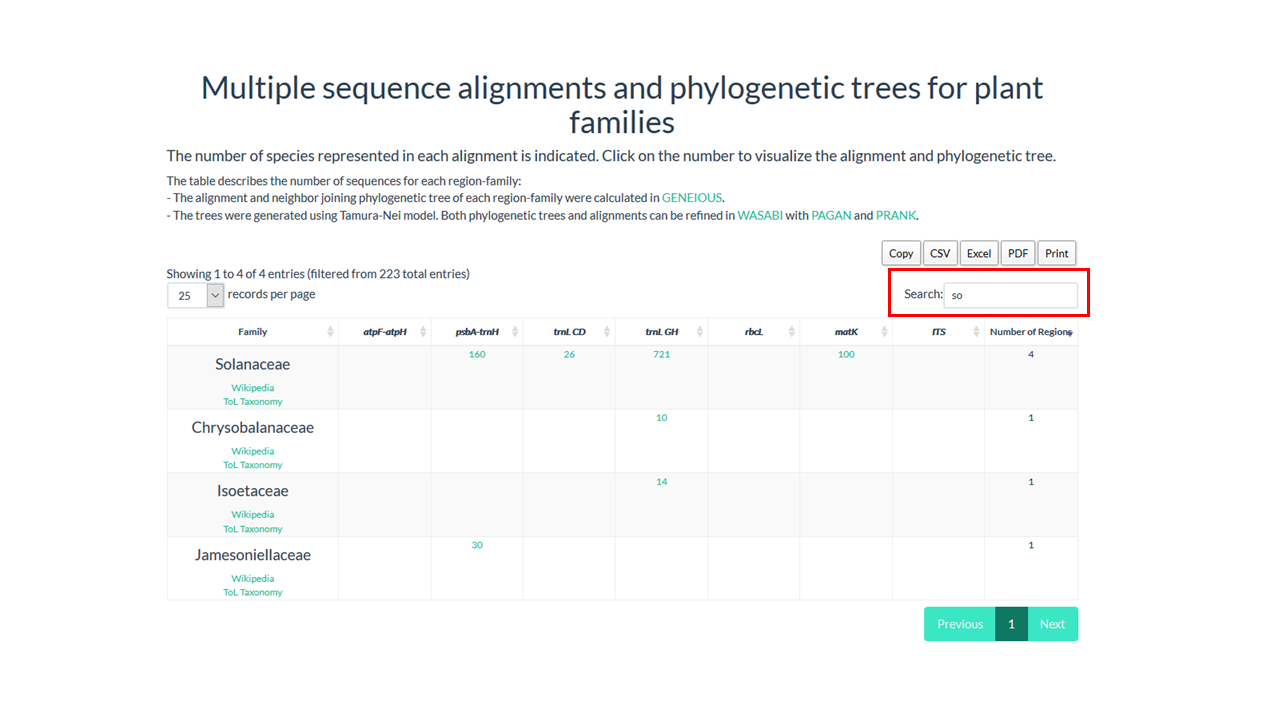Sort by rbcL column header
The width and height of the screenshot is (1280, 720).
[754, 332]
